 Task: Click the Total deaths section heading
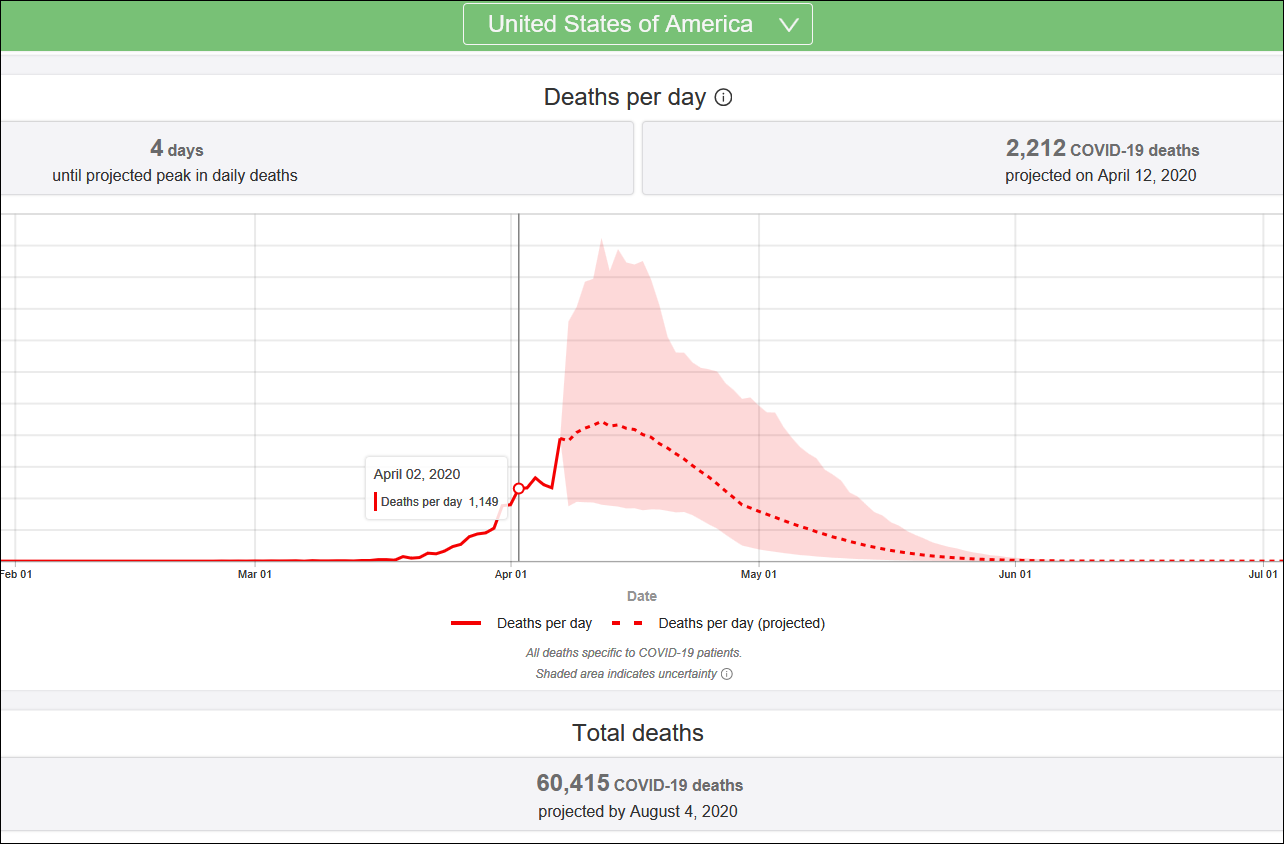pos(638,733)
